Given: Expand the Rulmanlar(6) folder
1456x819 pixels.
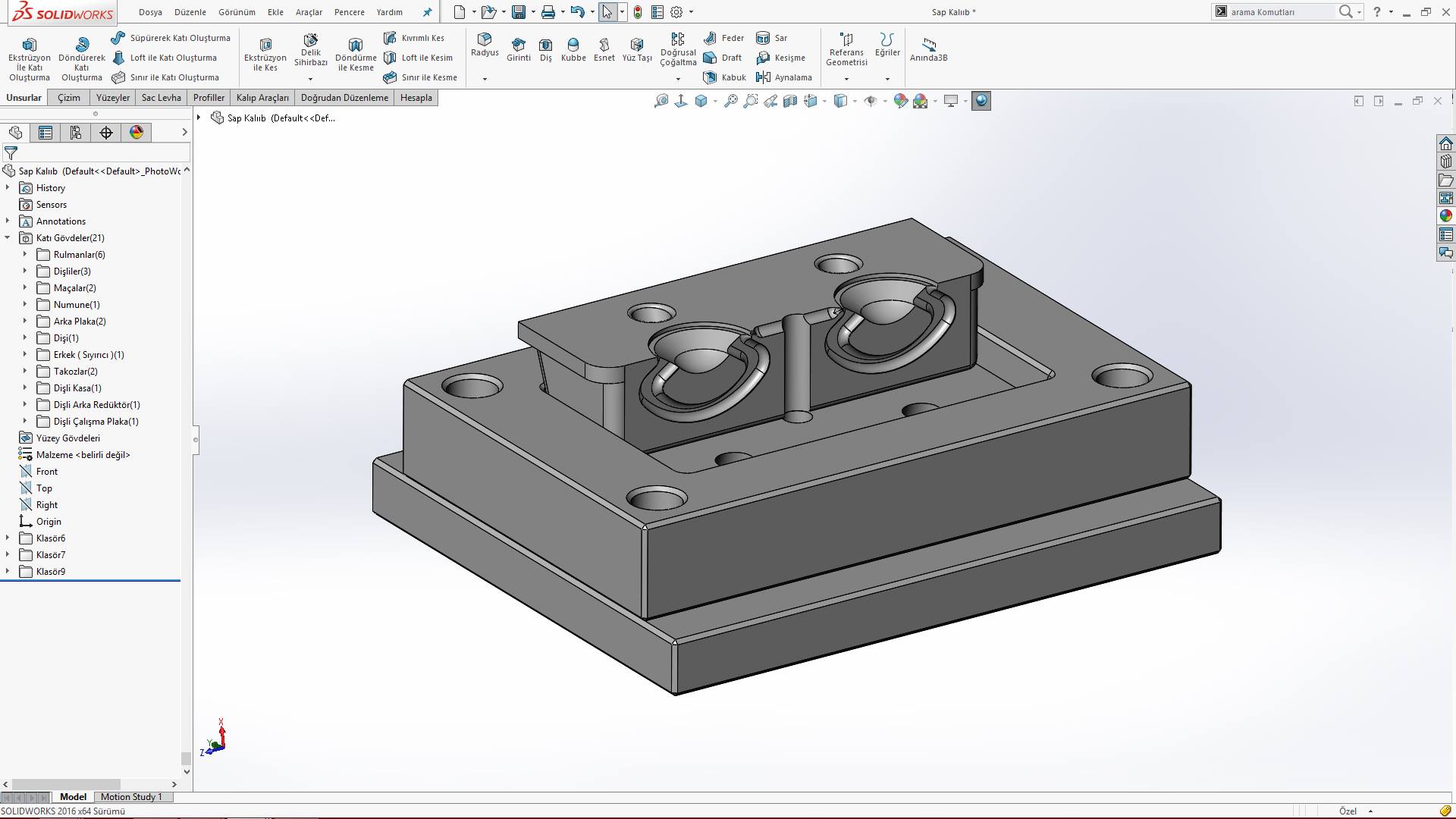Looking at the screenshot, I should pos(25,255).
